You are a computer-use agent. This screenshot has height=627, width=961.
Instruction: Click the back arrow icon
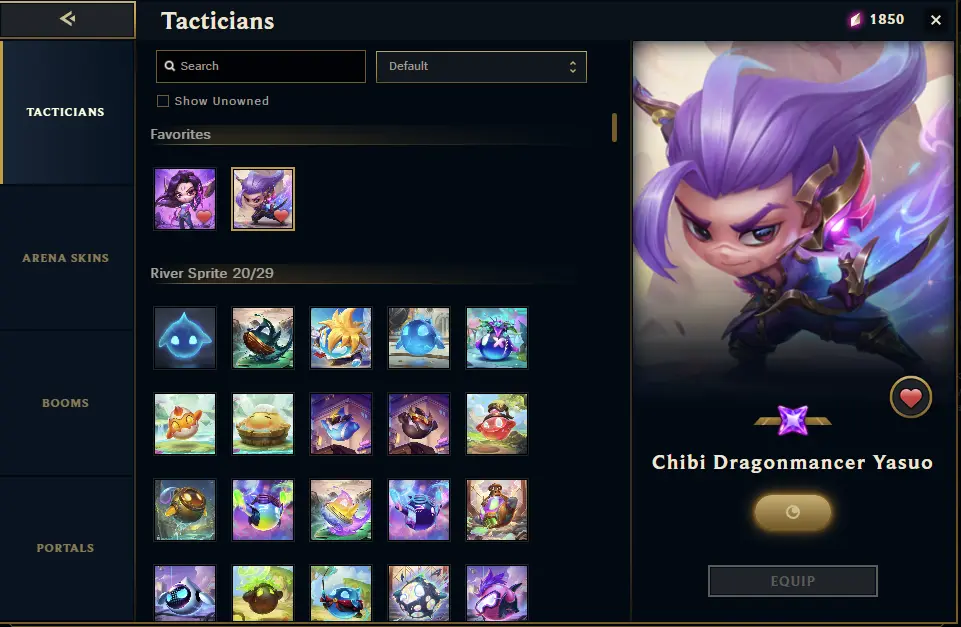[x=67, y=19]
